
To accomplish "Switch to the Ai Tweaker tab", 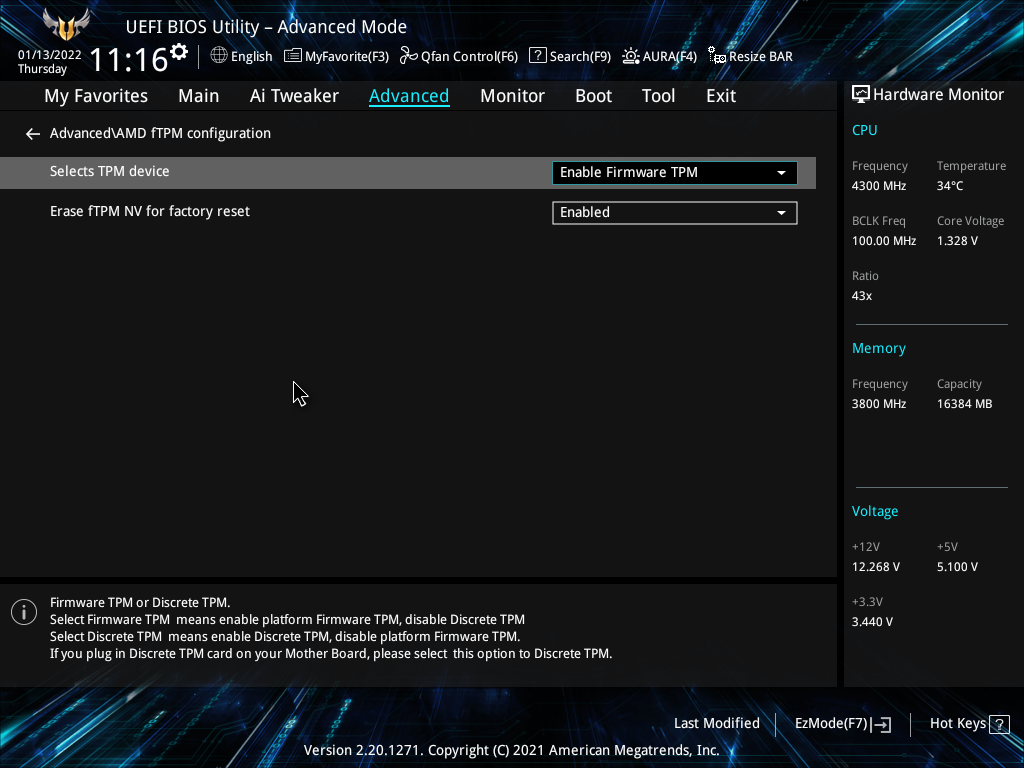I will pyautogui.click(x=294, y=96).
